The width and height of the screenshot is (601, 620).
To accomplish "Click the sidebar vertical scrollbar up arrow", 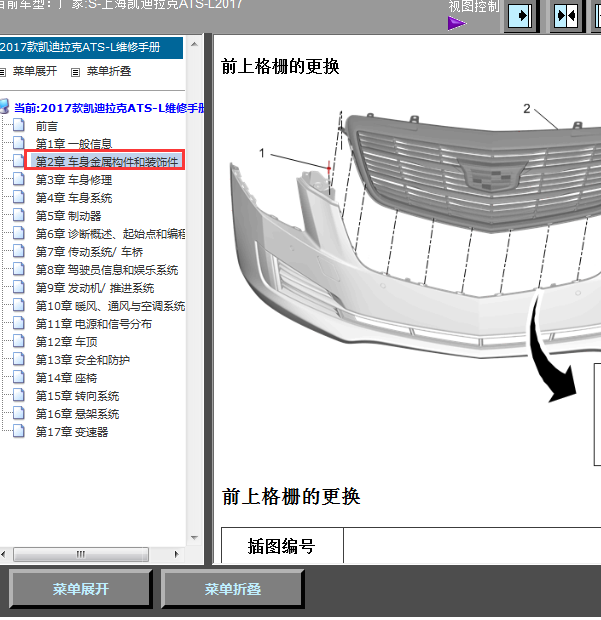I will pyautogui.click(x=194, y=44).
